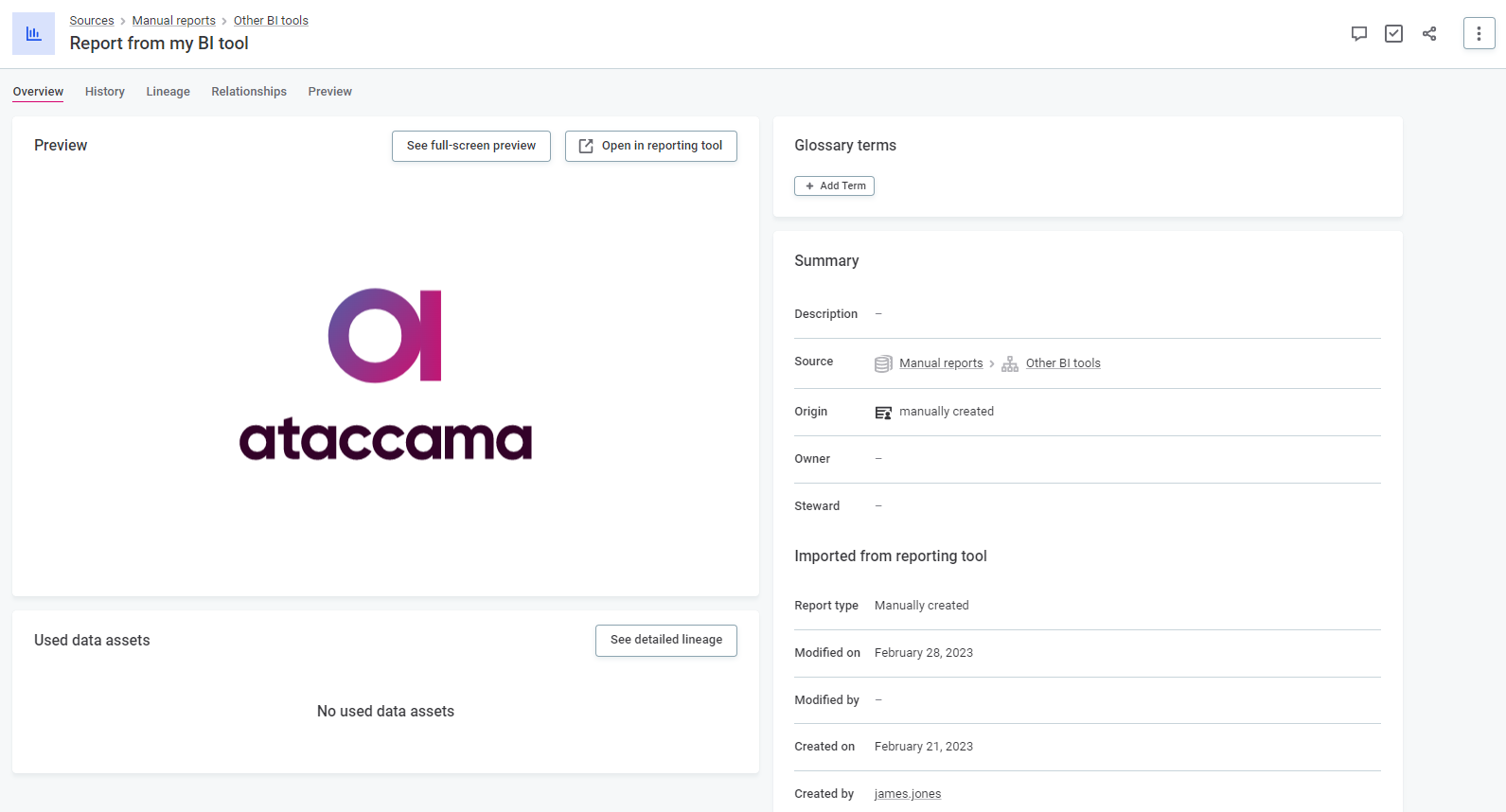
Task: Open the Relationships tab
Action: coord(249,92)
